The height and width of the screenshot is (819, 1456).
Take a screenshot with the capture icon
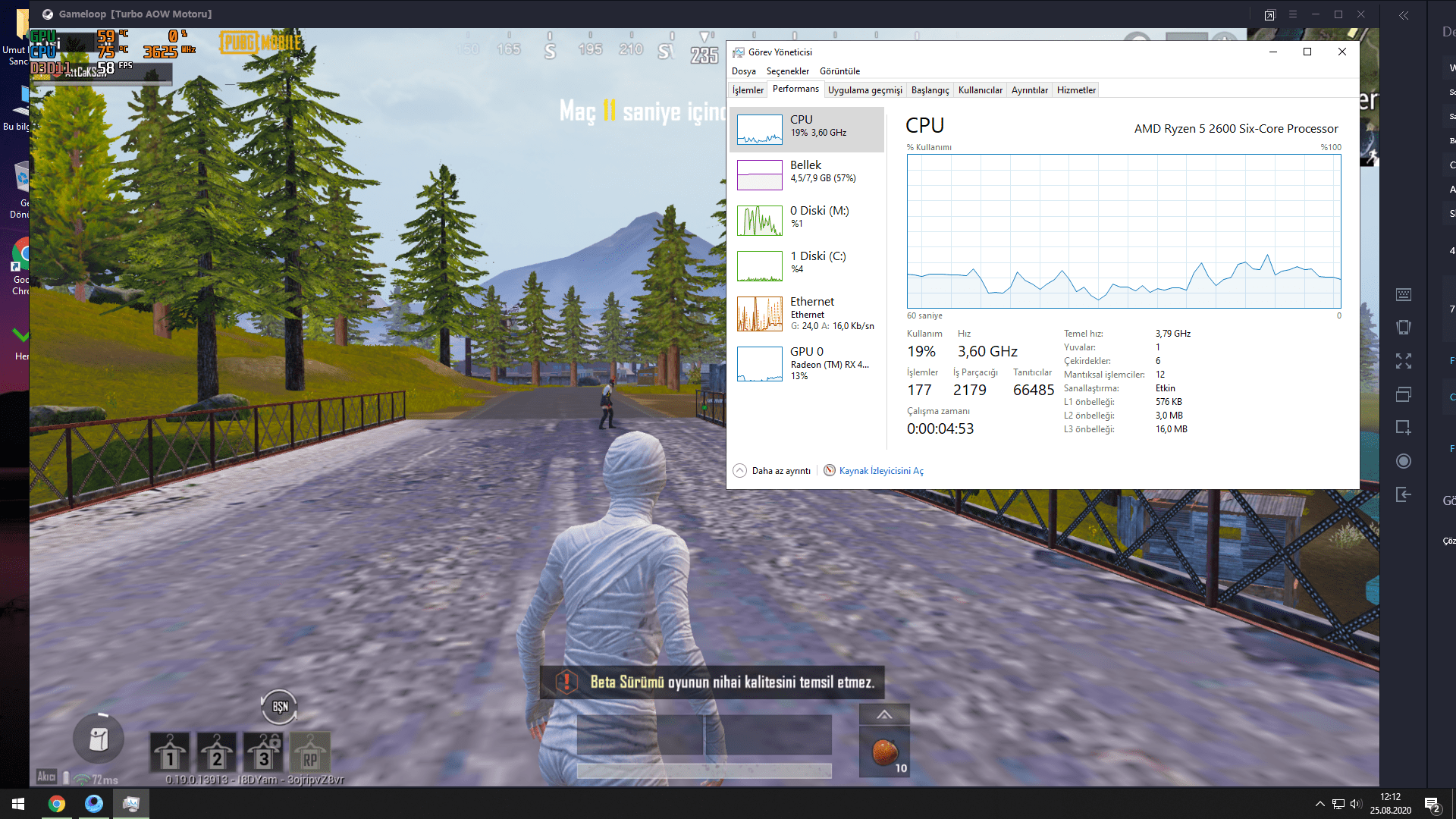tap(1404, 428)
